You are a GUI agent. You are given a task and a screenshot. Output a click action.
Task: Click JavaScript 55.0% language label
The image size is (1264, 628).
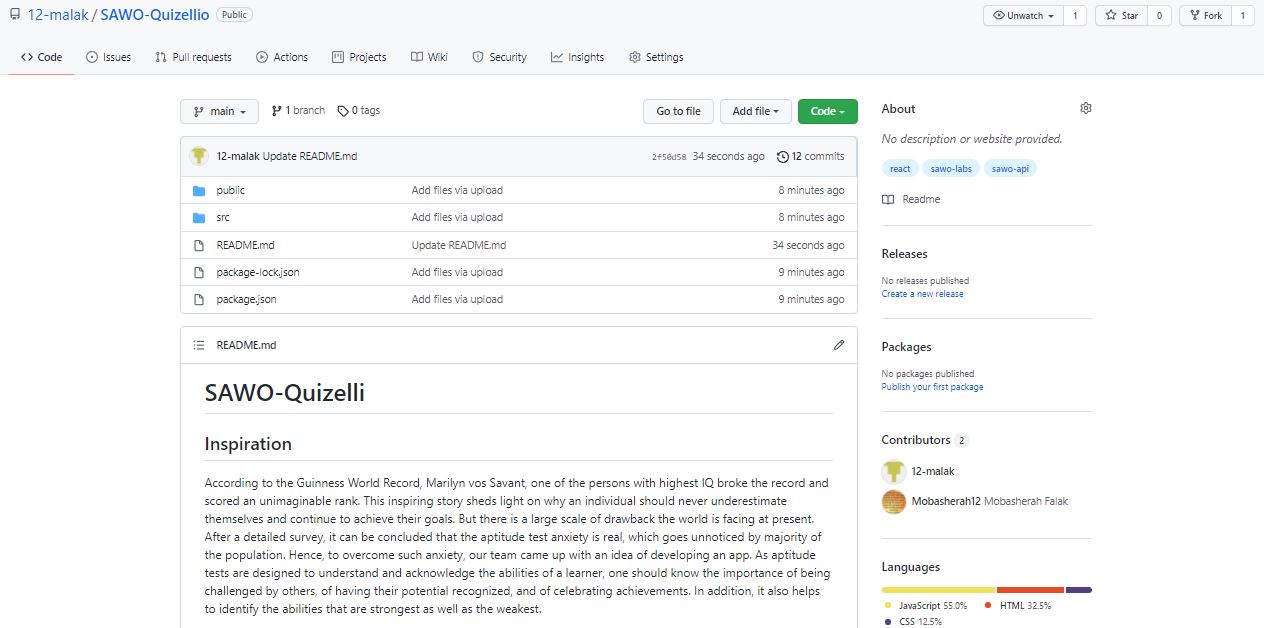click(x=925, y=606)
